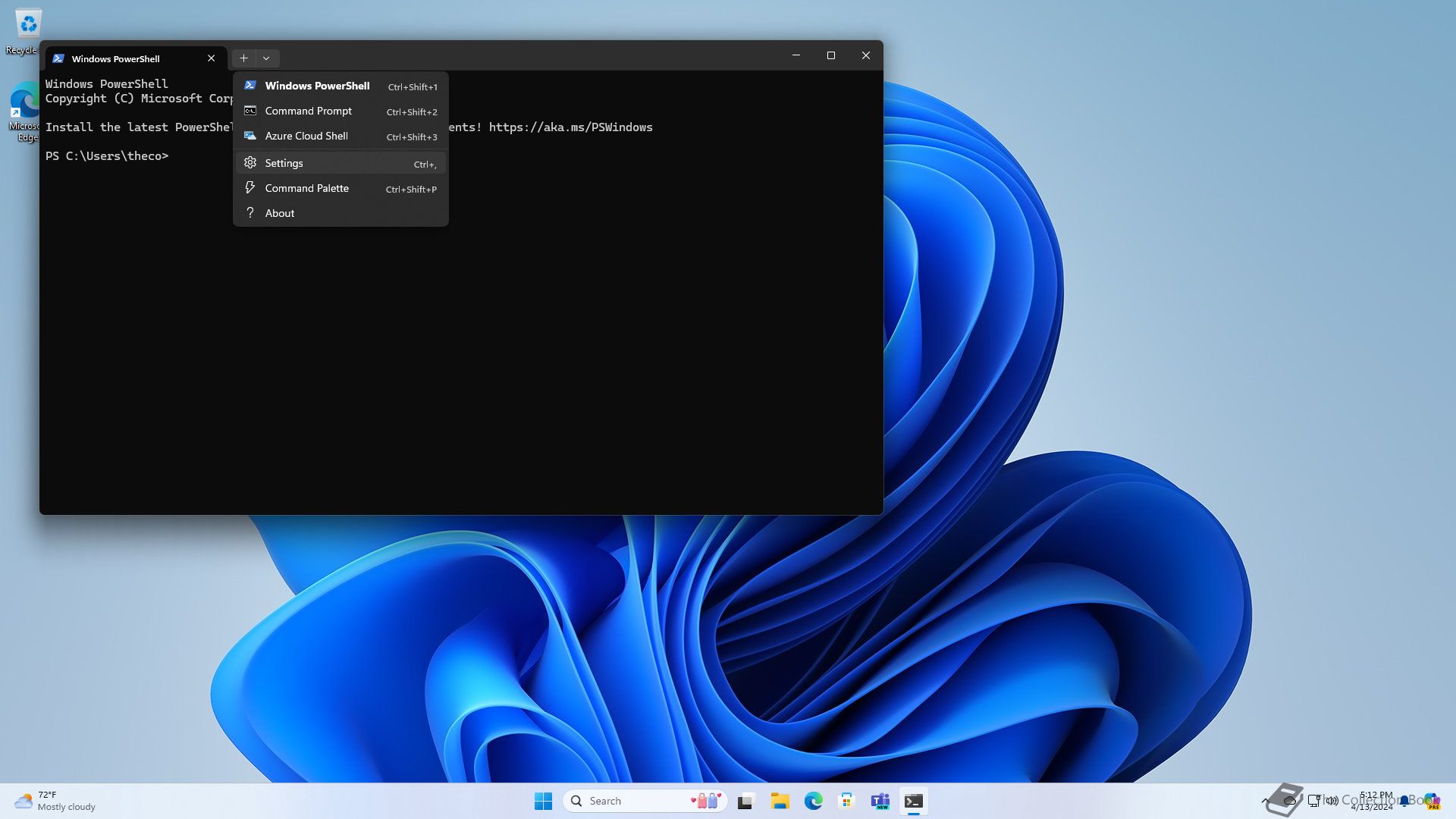The image size is (1456, 819).
Task: Click the PowerShell icon in the dropdown menu
Action: pyautogui.click(x=249, y=86)
